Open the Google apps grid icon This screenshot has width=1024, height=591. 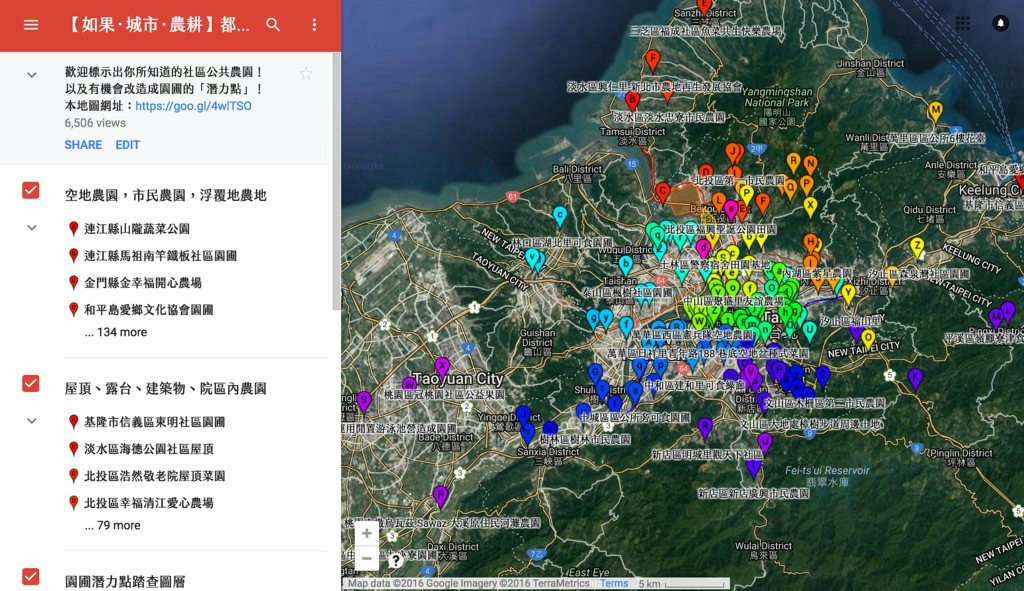tap(963, 24)
